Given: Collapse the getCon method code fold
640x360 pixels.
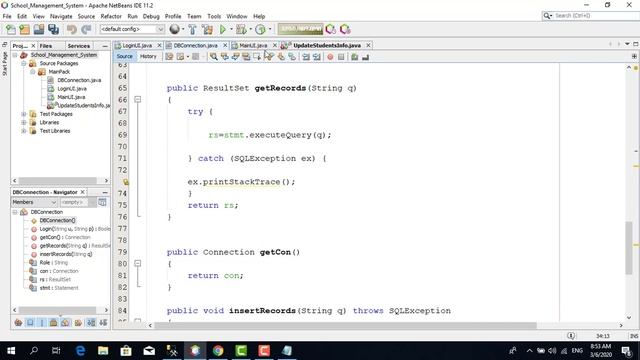Looking at the screenshot, I should pyautogui.click(x=138, y=263).
